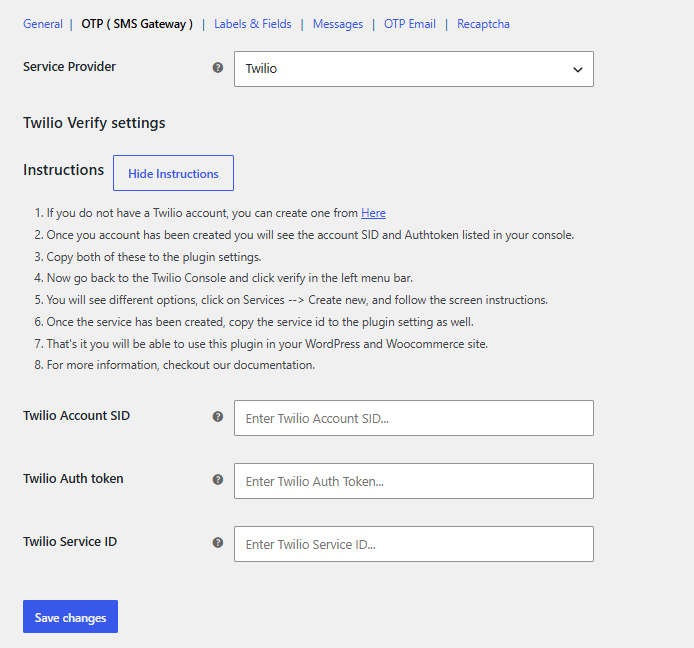Open the Labels & Fields tab
This screenshot has width=694, height=648.
(x=253, y=24)
